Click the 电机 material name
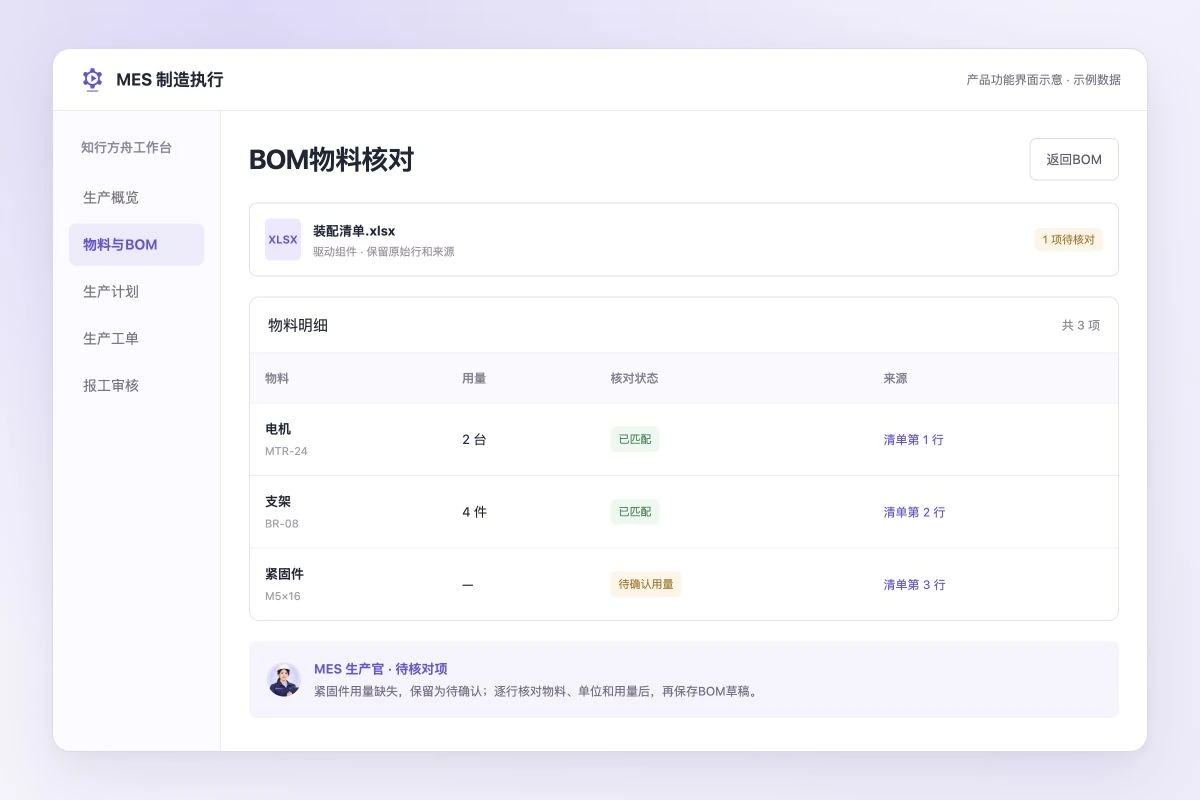This screenshot has width=1200, height=800. pyautogui.click(x=278, y=429)
